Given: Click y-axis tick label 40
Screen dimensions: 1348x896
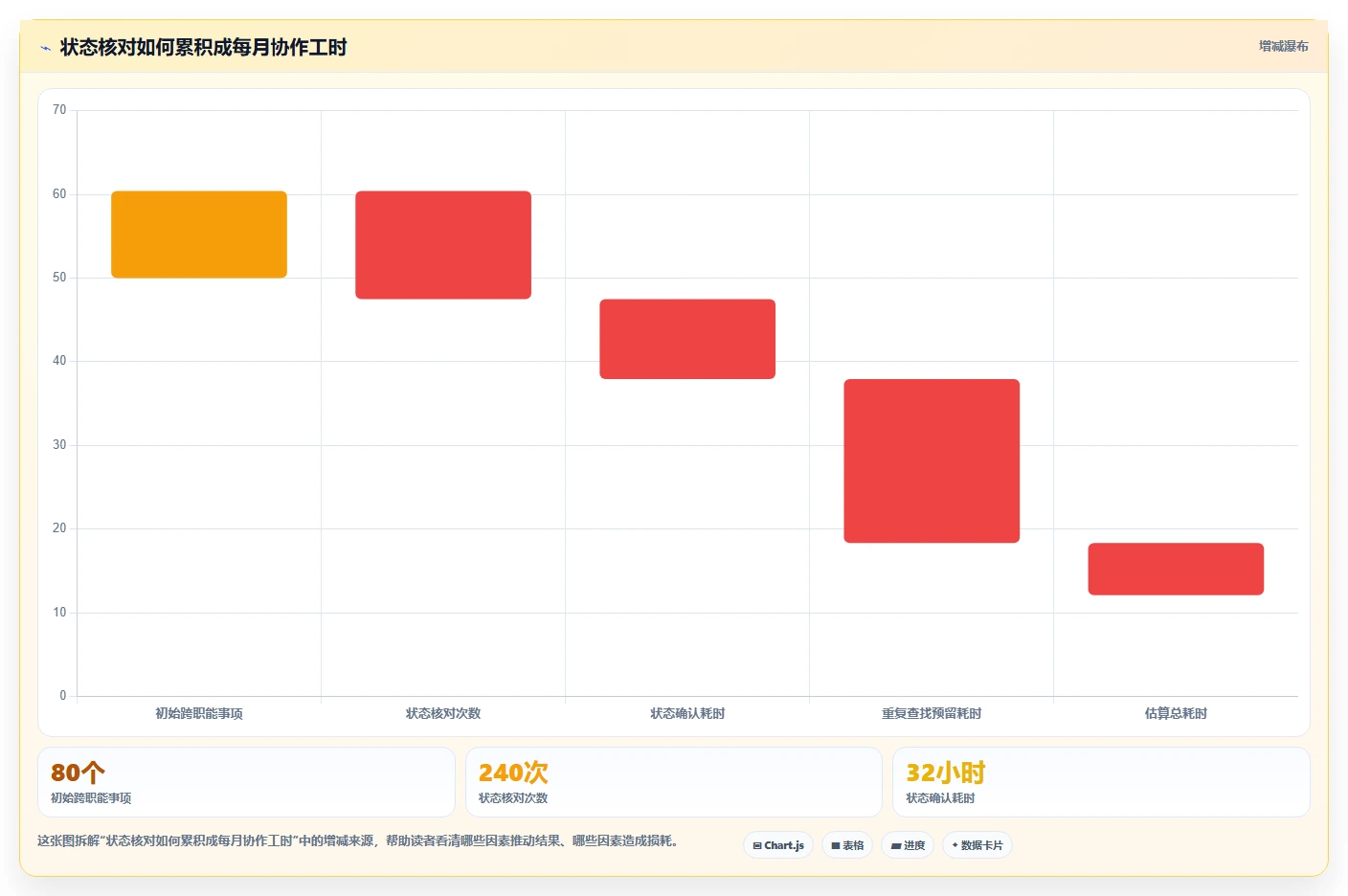Looking at the screenshot, I should click(59, 361).
